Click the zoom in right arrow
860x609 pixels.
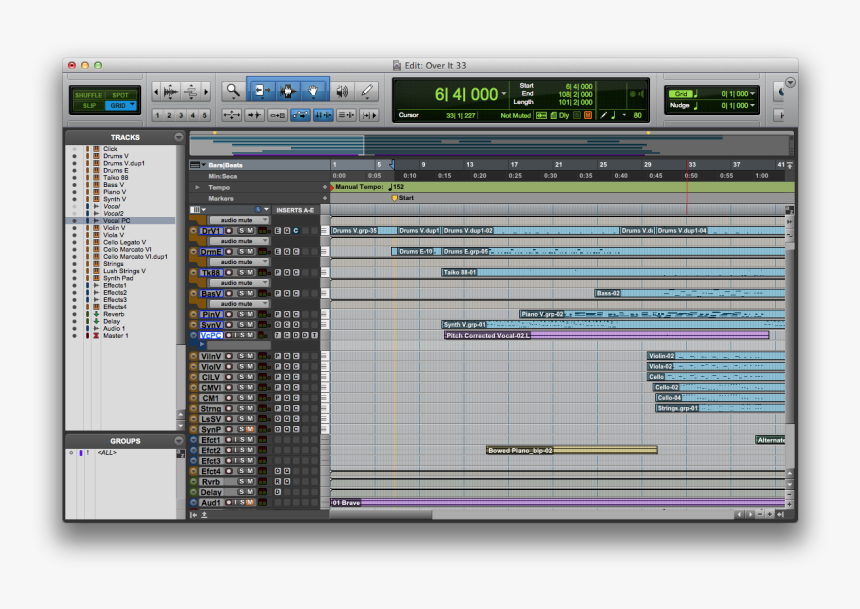206,91
